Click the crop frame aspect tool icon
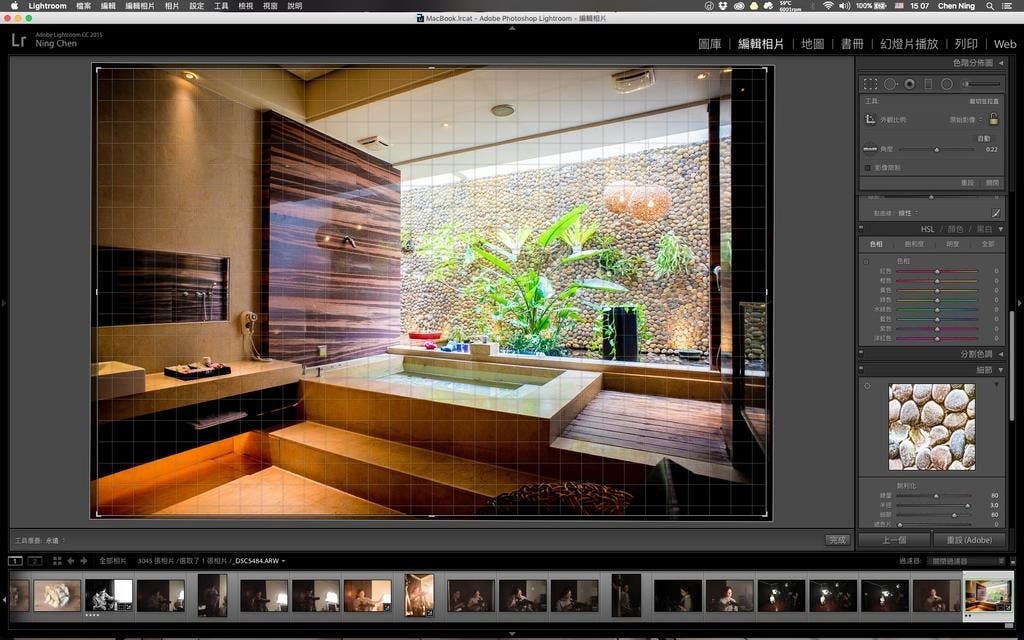 click(870, 119)
